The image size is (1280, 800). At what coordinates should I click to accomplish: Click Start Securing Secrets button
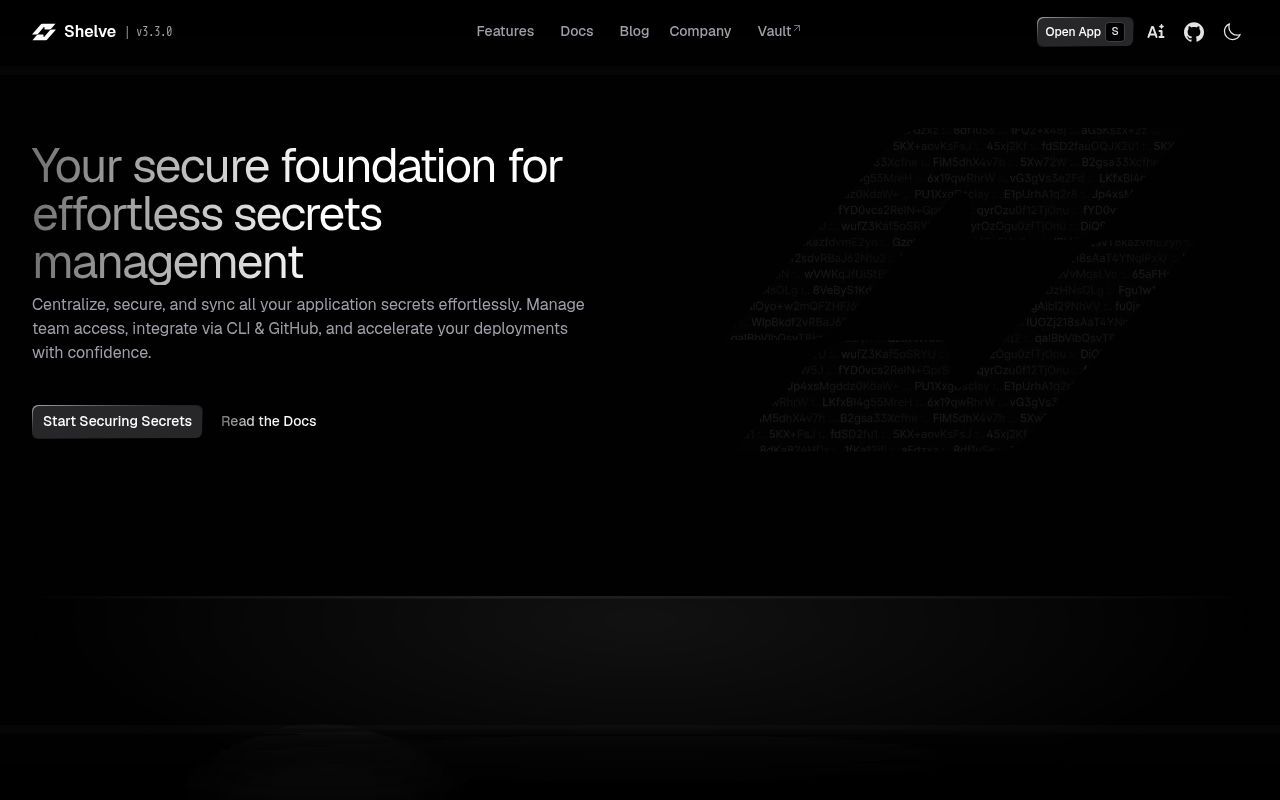click(117, 421)
